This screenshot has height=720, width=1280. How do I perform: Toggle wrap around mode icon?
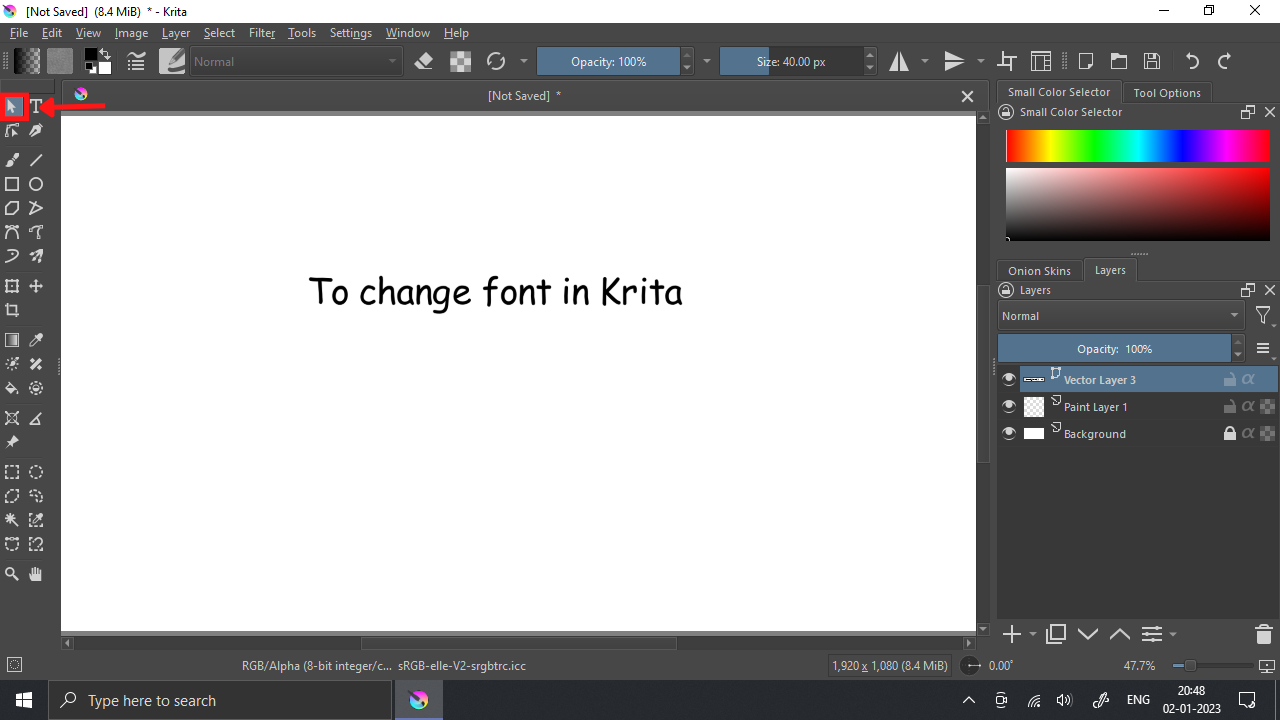pyautogui.click(x=1007, y=61)
